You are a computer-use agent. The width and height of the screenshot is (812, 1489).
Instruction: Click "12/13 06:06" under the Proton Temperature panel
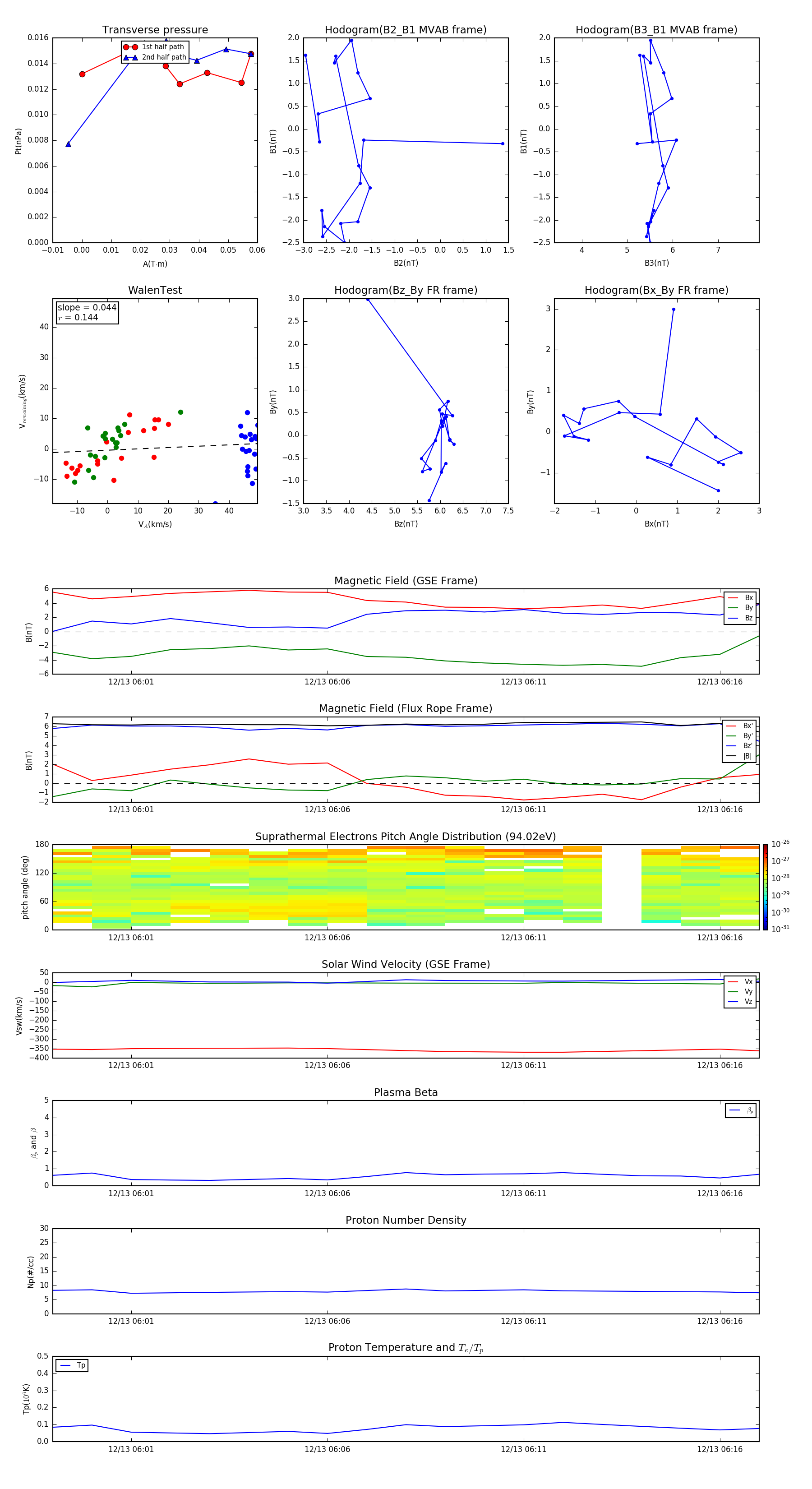(327, 1449)
